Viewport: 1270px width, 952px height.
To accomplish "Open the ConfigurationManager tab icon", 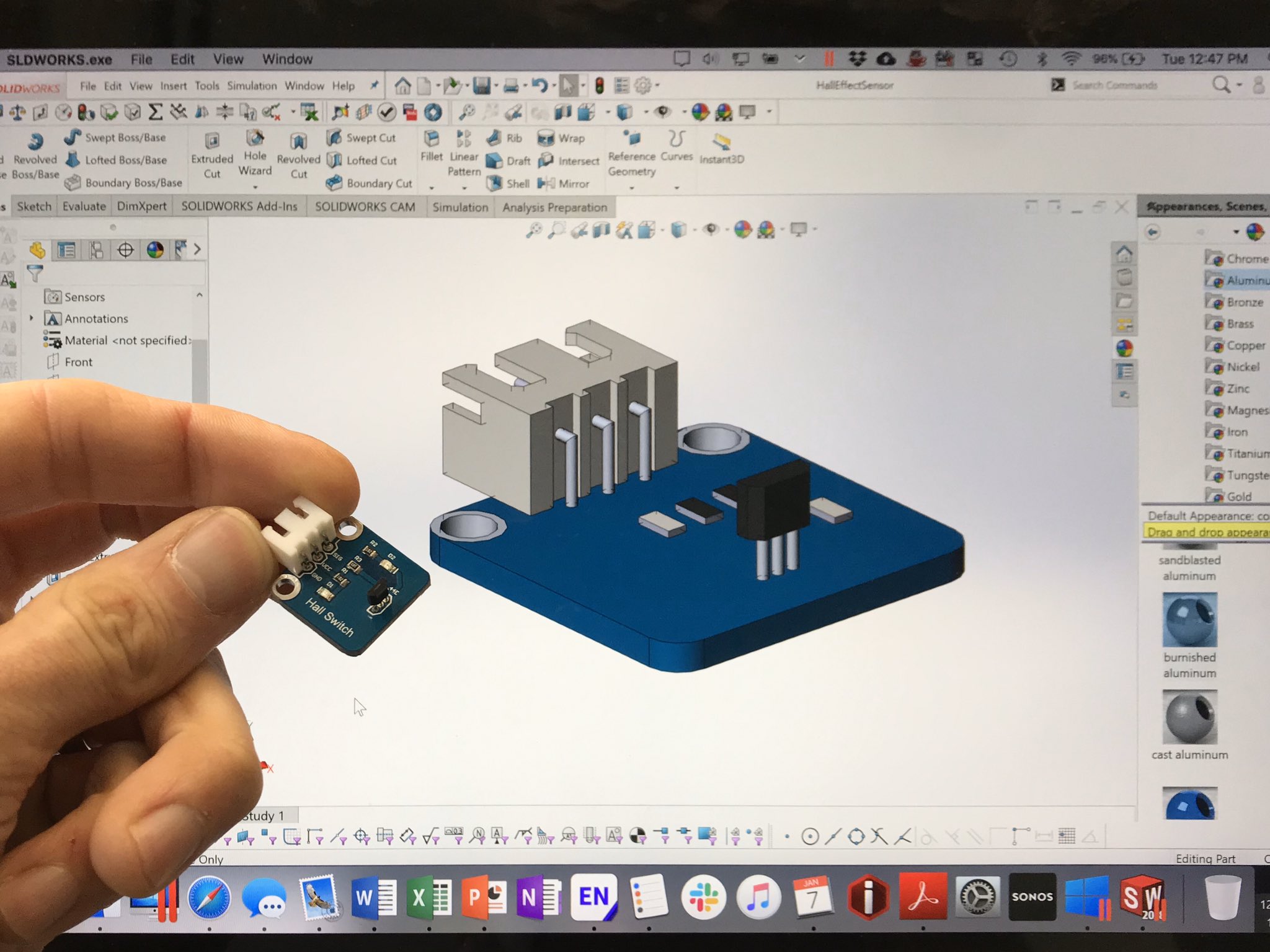I will (96, 250).
